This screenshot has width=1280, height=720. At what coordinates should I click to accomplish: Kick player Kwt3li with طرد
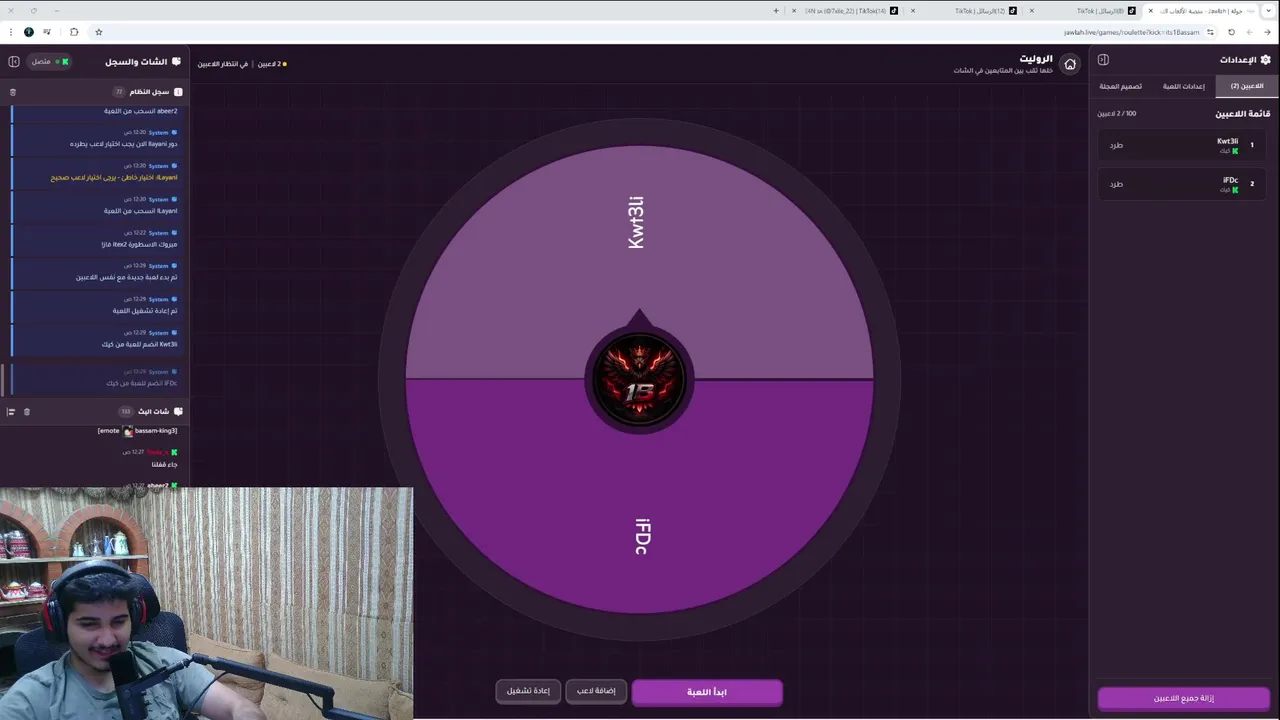tap(1116, 145)
